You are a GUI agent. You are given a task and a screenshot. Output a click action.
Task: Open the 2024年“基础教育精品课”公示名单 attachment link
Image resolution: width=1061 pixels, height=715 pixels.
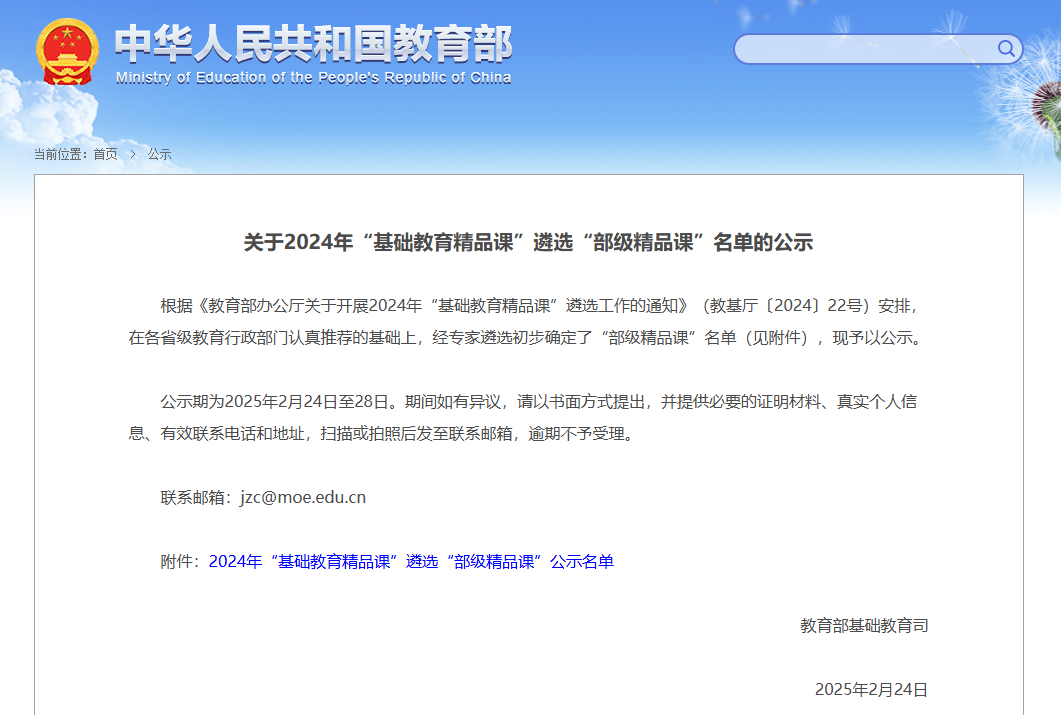(411, 561)
